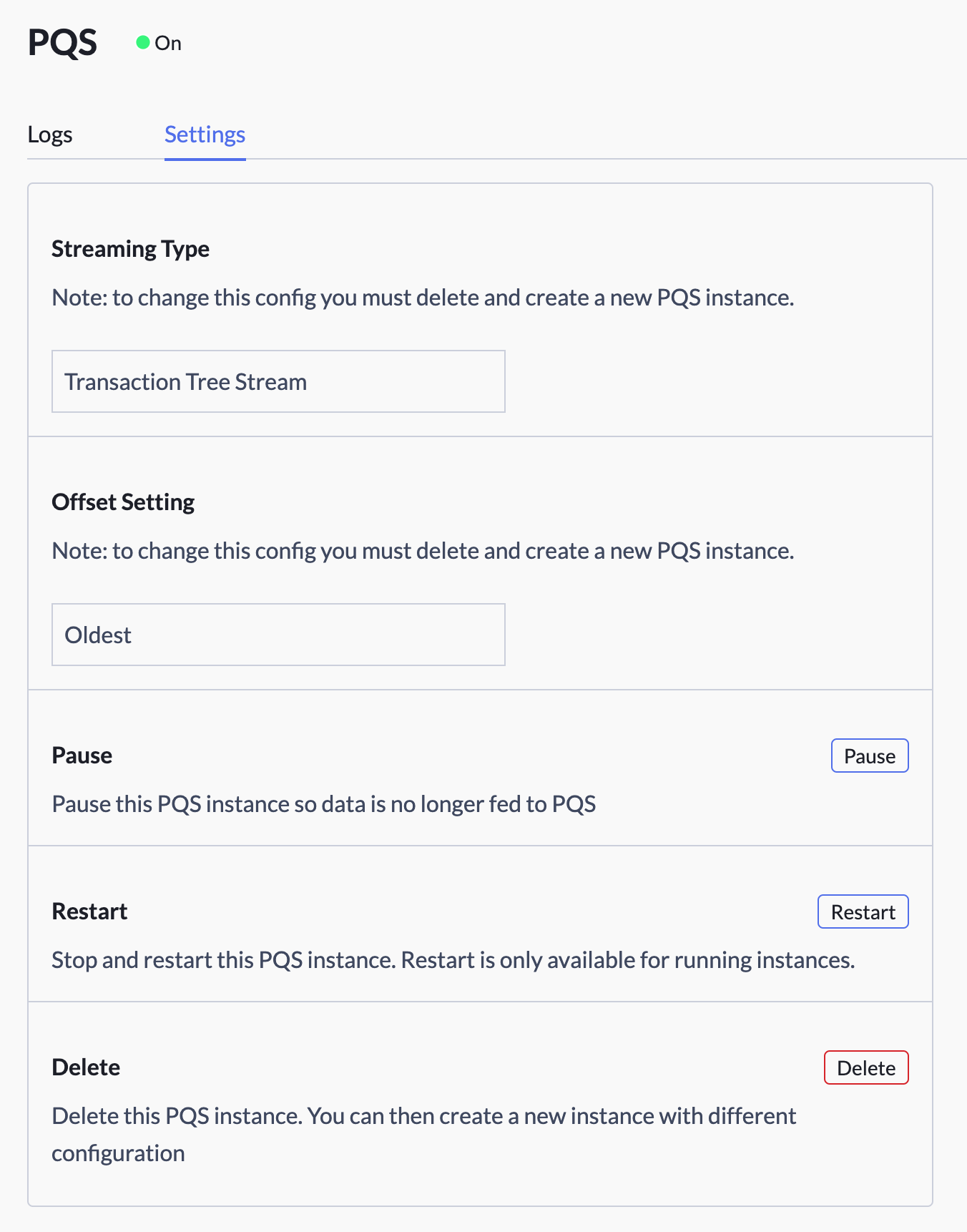Click the Pause section heading
967x1232 pixels.
[82, 755]
